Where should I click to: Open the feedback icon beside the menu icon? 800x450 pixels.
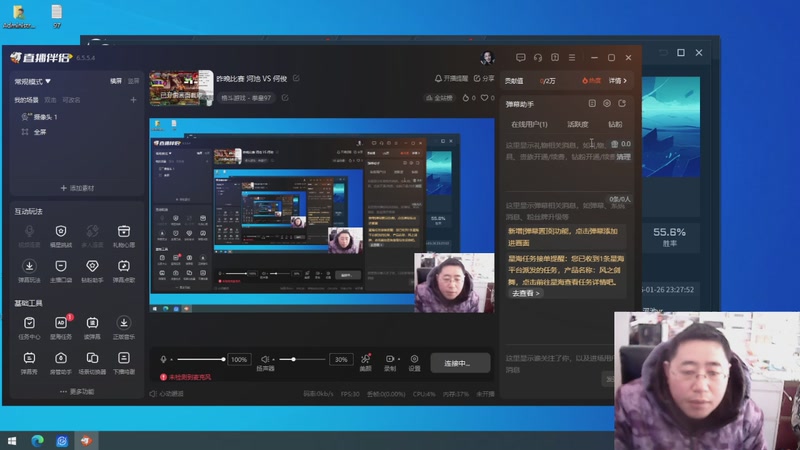tap(555, 58)
